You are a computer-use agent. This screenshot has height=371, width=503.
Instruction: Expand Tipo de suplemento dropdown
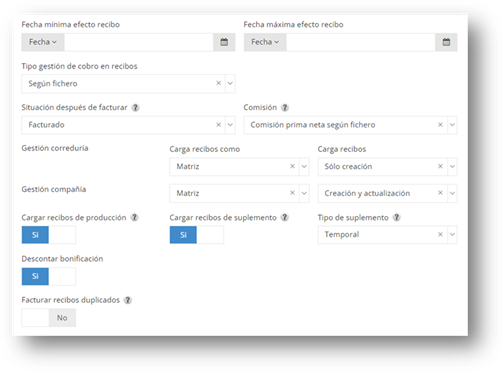click(x=452, y=234)
